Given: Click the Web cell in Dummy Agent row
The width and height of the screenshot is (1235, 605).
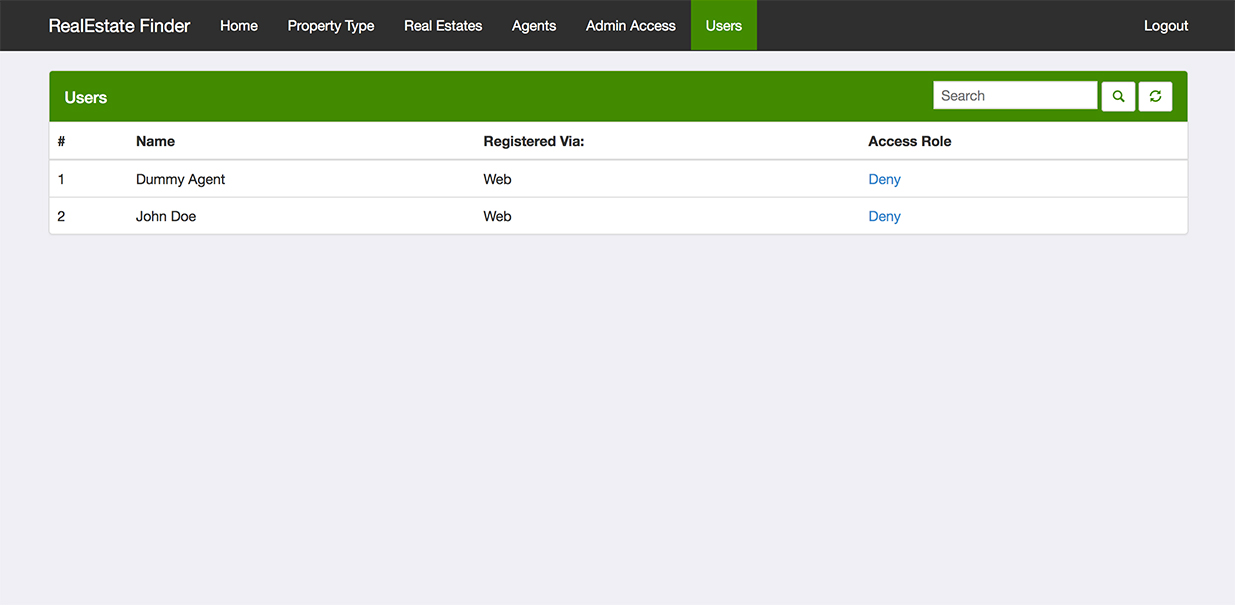Looking at the screenshot, I should tap(497, 179).
